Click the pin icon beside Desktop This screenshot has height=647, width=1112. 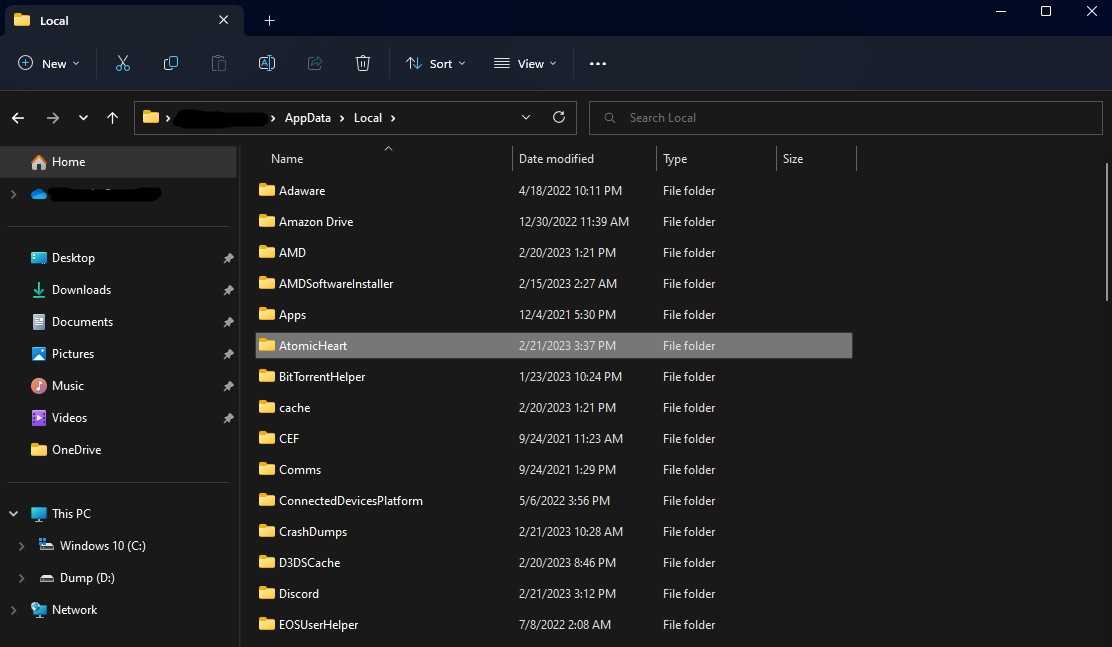228,258
